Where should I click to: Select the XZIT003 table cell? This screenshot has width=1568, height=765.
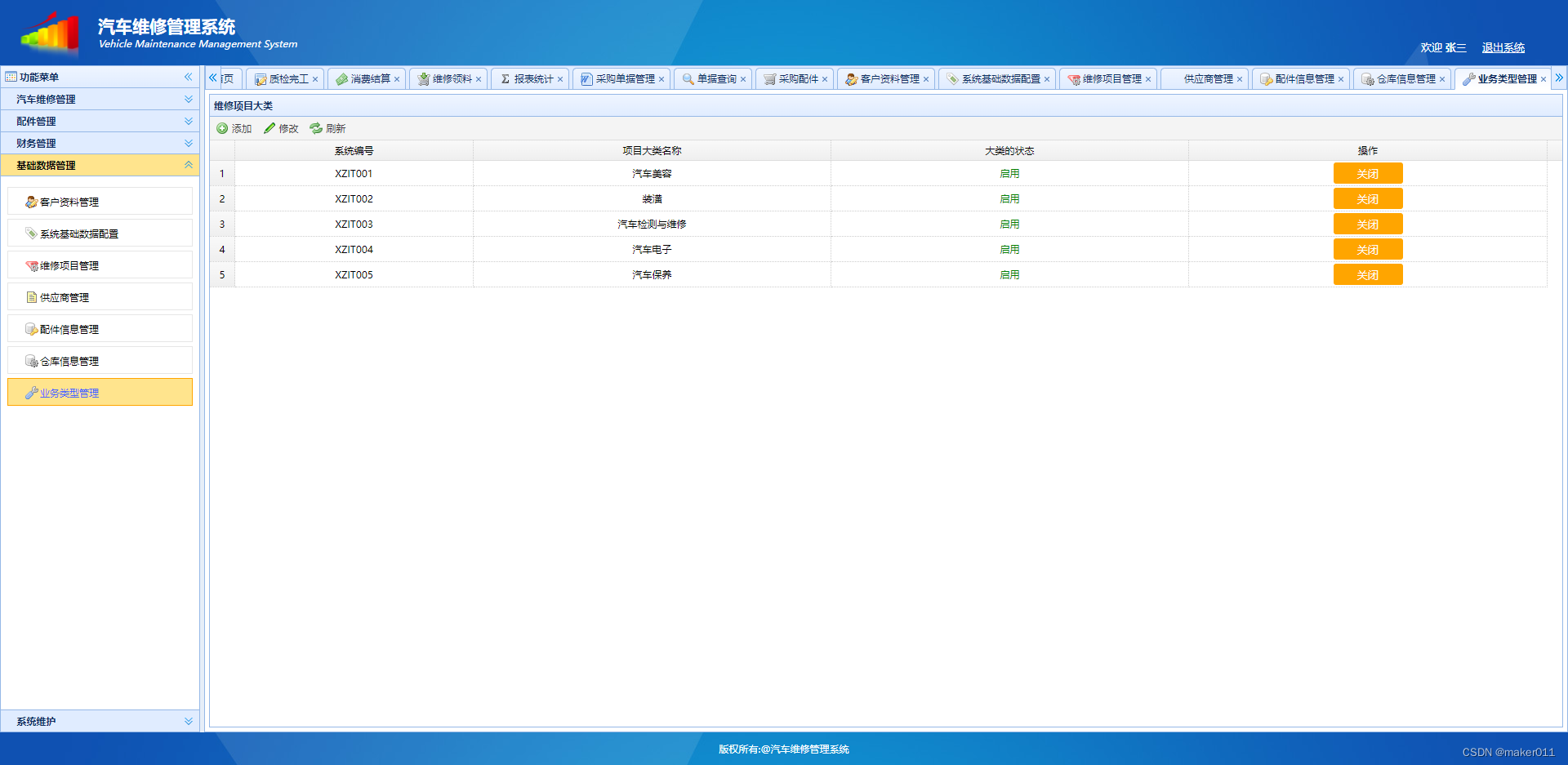tap(354, 224)
